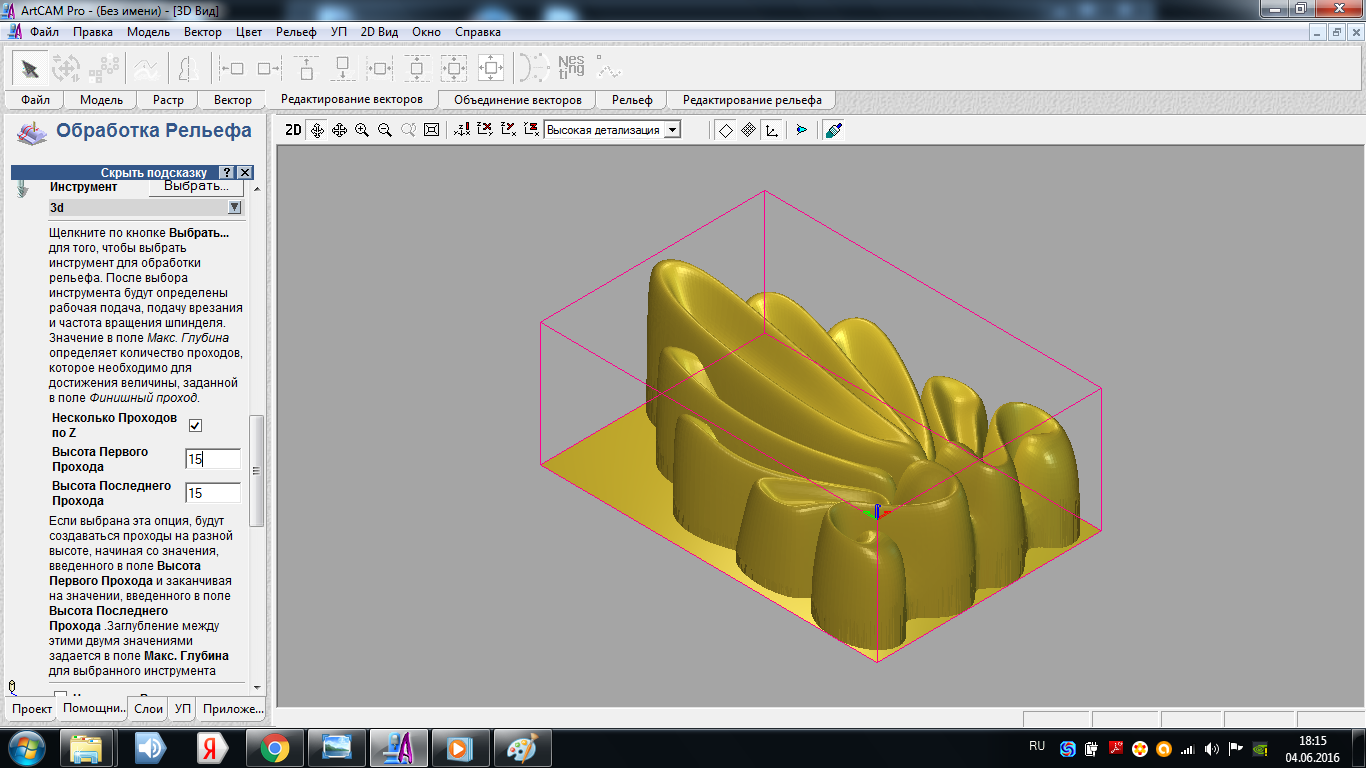Screen dimensions: 1366x768
Task: Open the Высокая детализация dropdown
Action: pos(673,130)
